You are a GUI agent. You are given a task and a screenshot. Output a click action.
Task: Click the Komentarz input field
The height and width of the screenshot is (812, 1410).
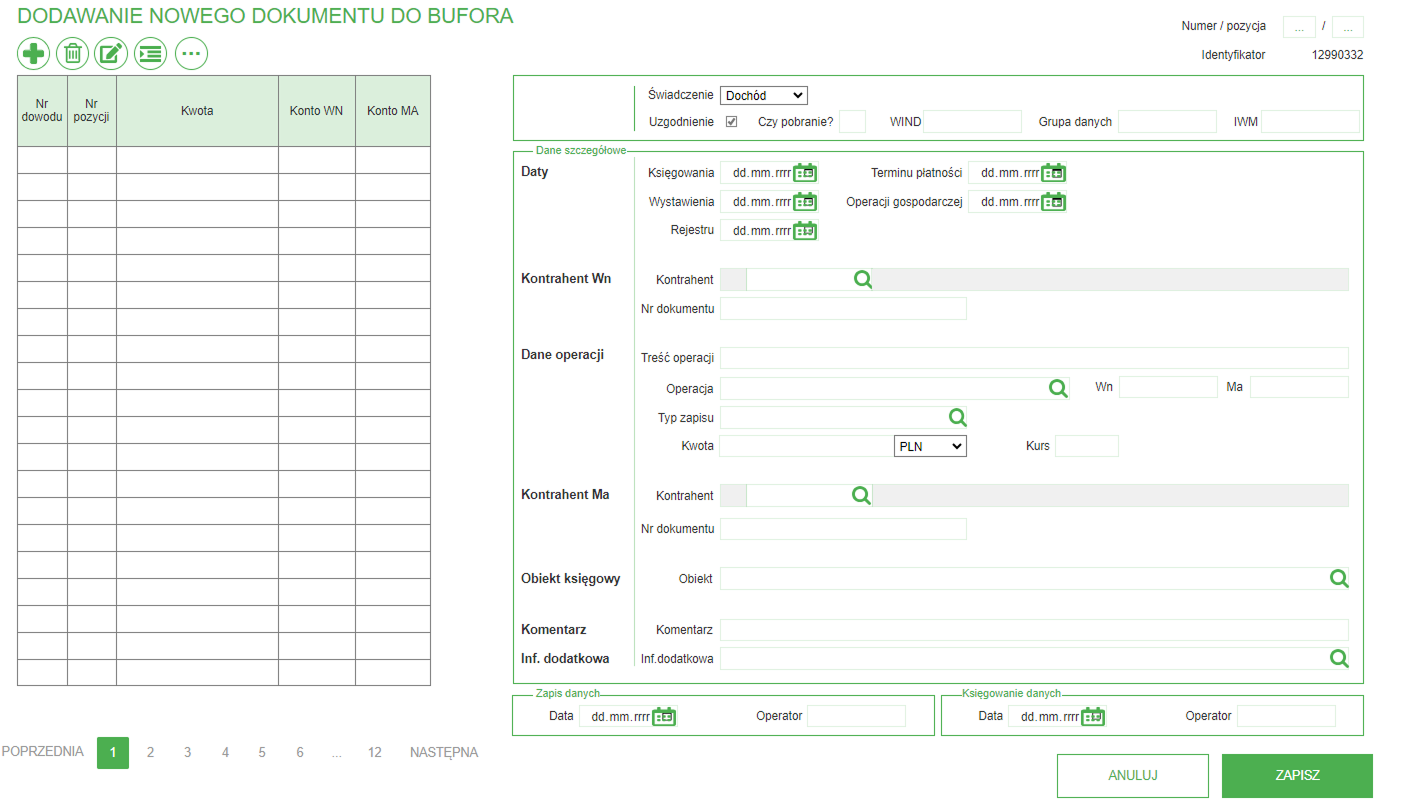[x=1034, y=630]
